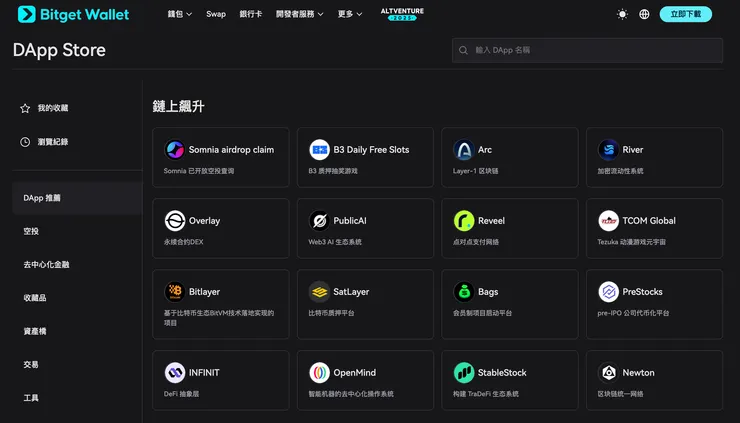Open the StableStock app icon

click(464, 372)
